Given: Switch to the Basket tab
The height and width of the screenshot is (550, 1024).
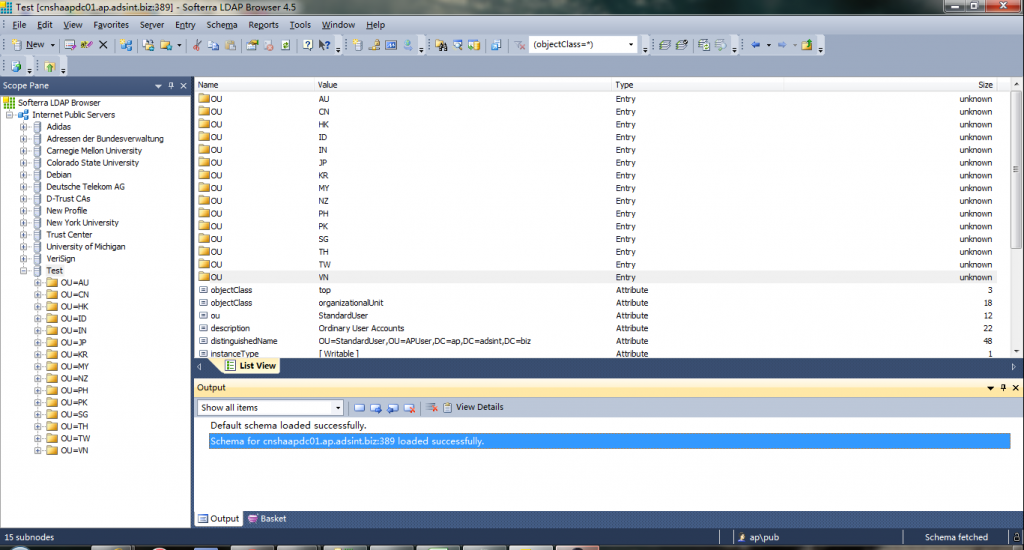Looking at the screenshot, I should click(268, 519).
